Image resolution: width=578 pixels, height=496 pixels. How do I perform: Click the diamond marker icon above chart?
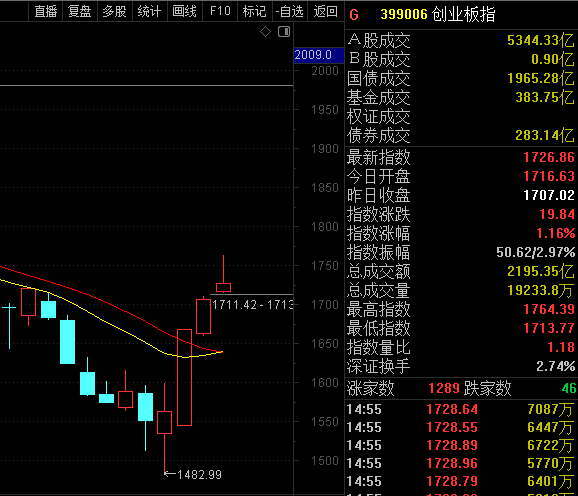click(x=265, y=32)
